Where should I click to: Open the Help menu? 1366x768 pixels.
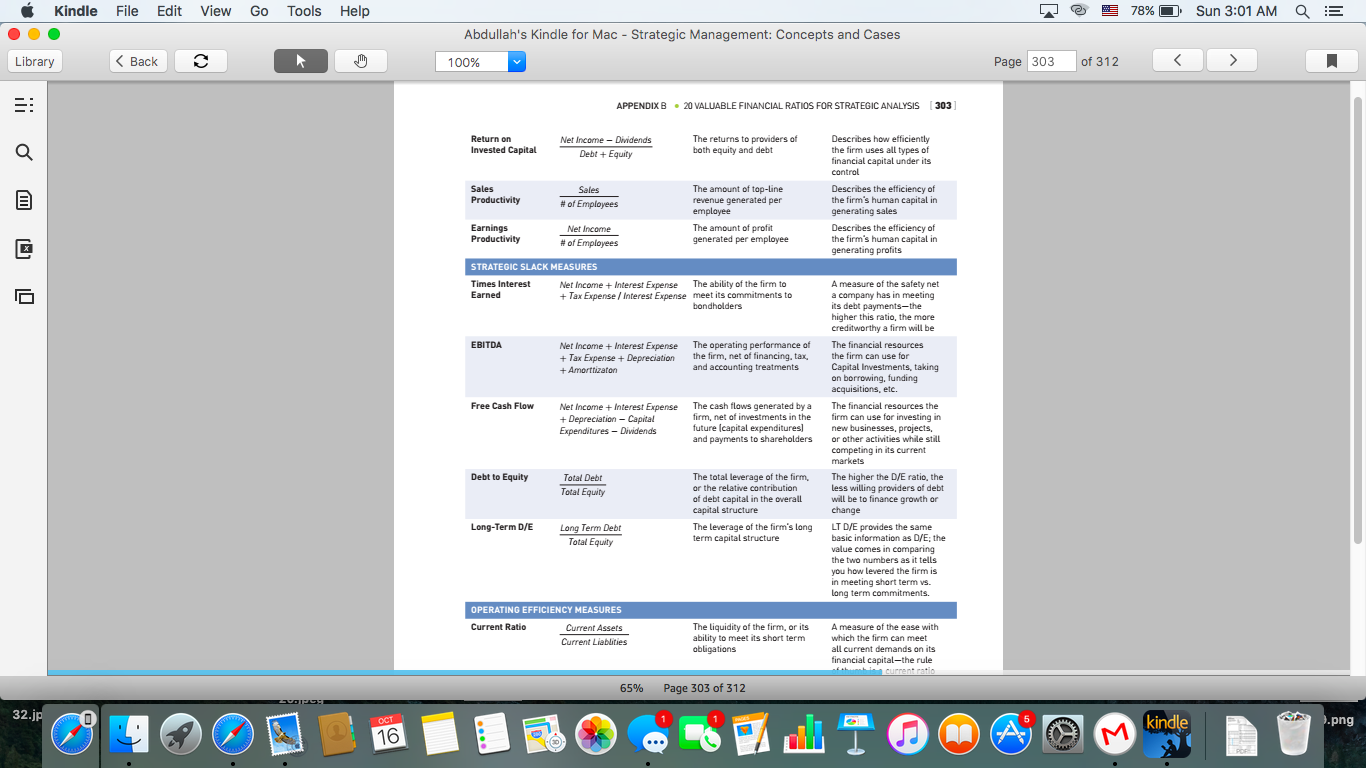click(355, 11)
